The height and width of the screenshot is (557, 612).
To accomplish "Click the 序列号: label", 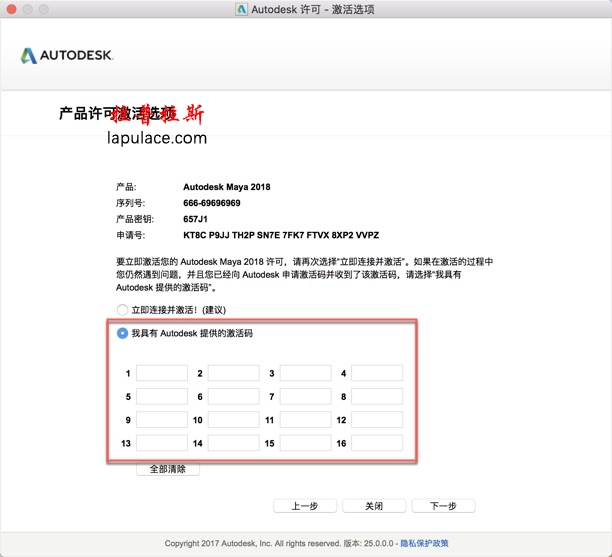I will click(130, 203).
